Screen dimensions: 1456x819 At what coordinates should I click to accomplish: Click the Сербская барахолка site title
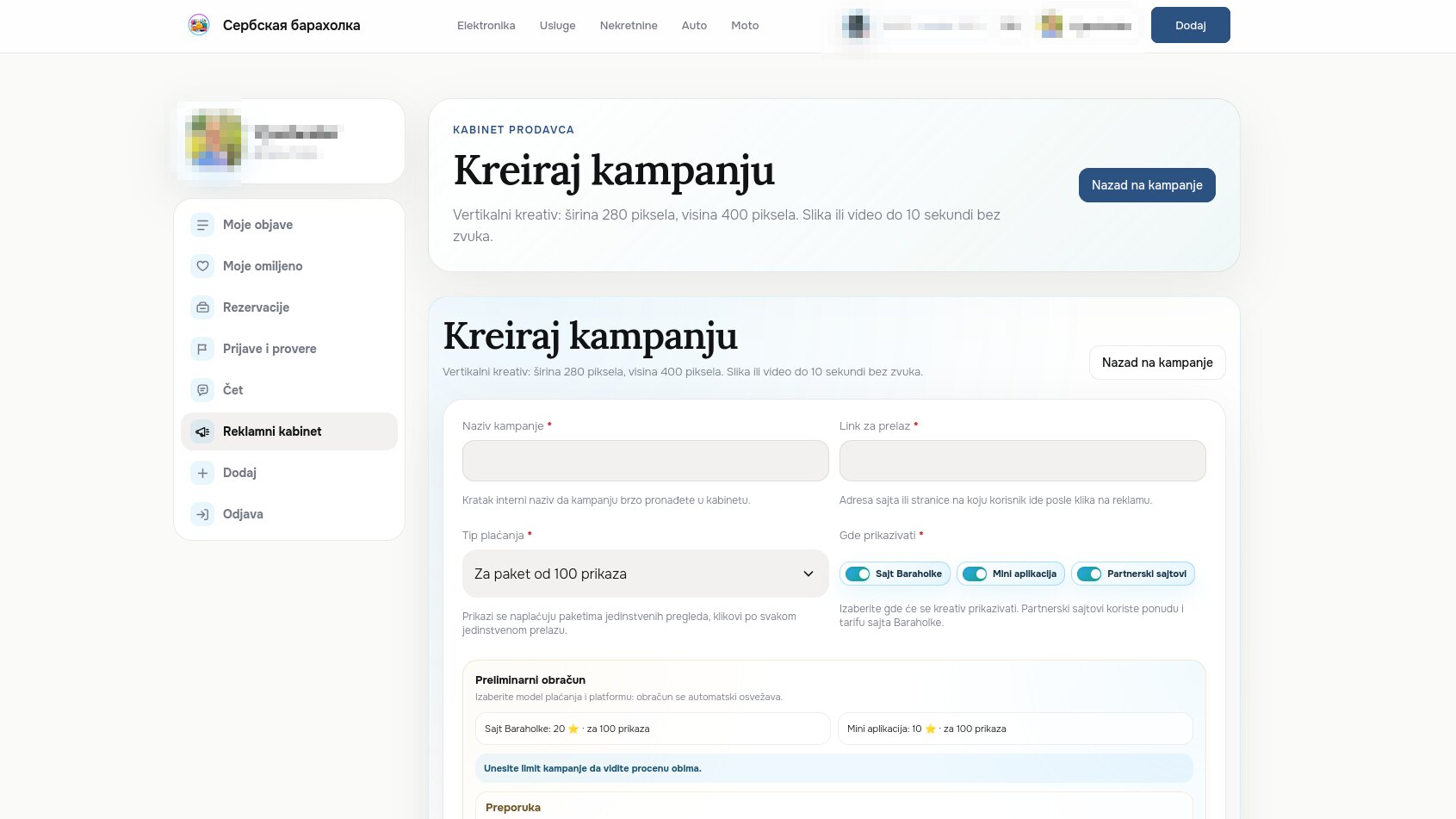coord(292,25)
